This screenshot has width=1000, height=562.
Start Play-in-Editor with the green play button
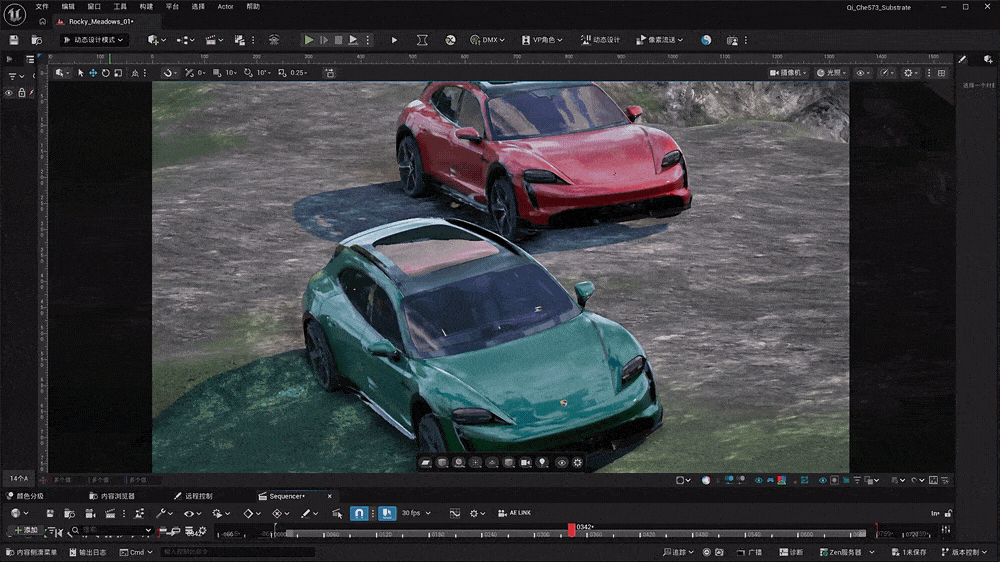[x=309, y=40]
